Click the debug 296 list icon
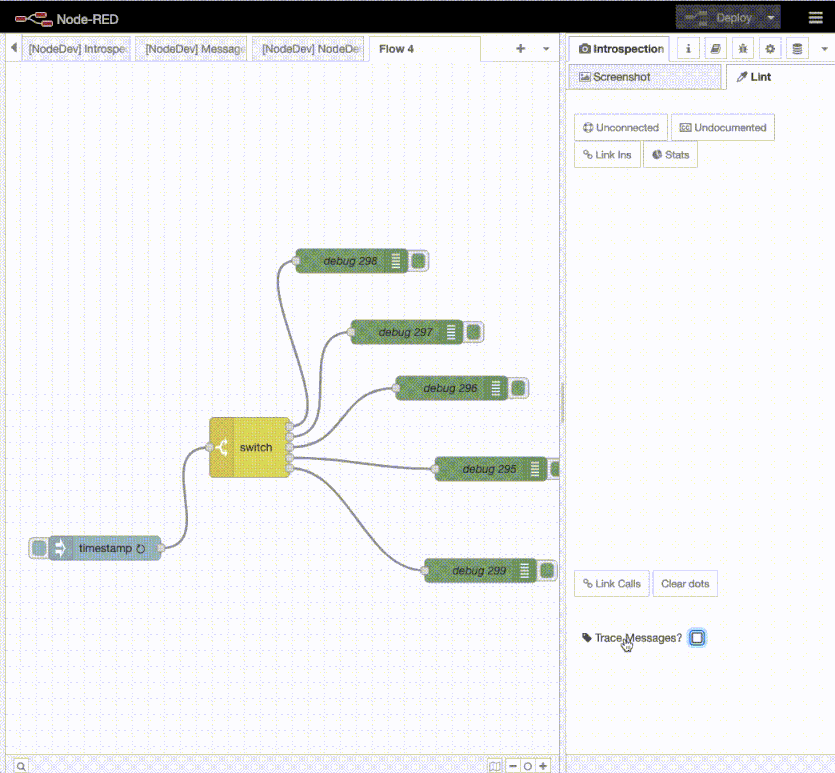Viewport: 835px width, 773px height. pos(496,388)
